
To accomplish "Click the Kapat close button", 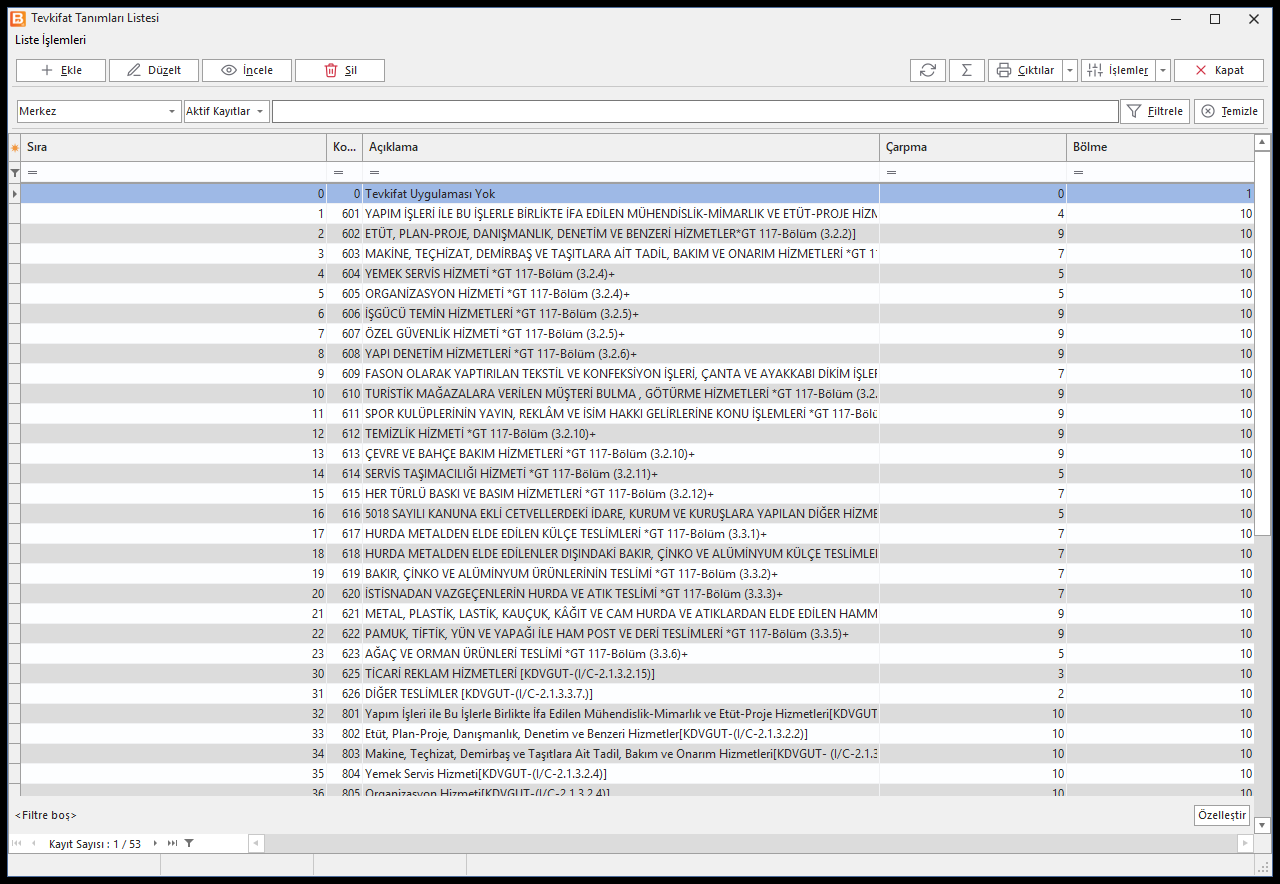I will tap(1219, 70).
